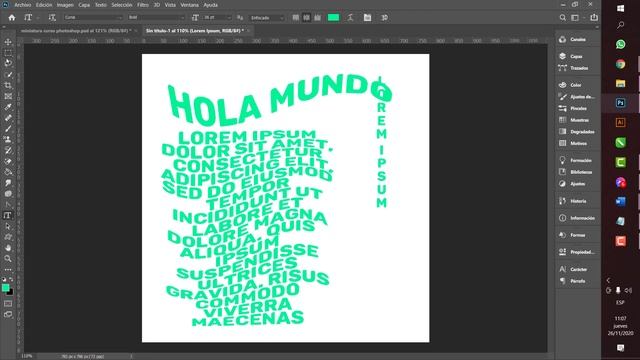Toggle Quick Mask mode icon

point(8,304)
